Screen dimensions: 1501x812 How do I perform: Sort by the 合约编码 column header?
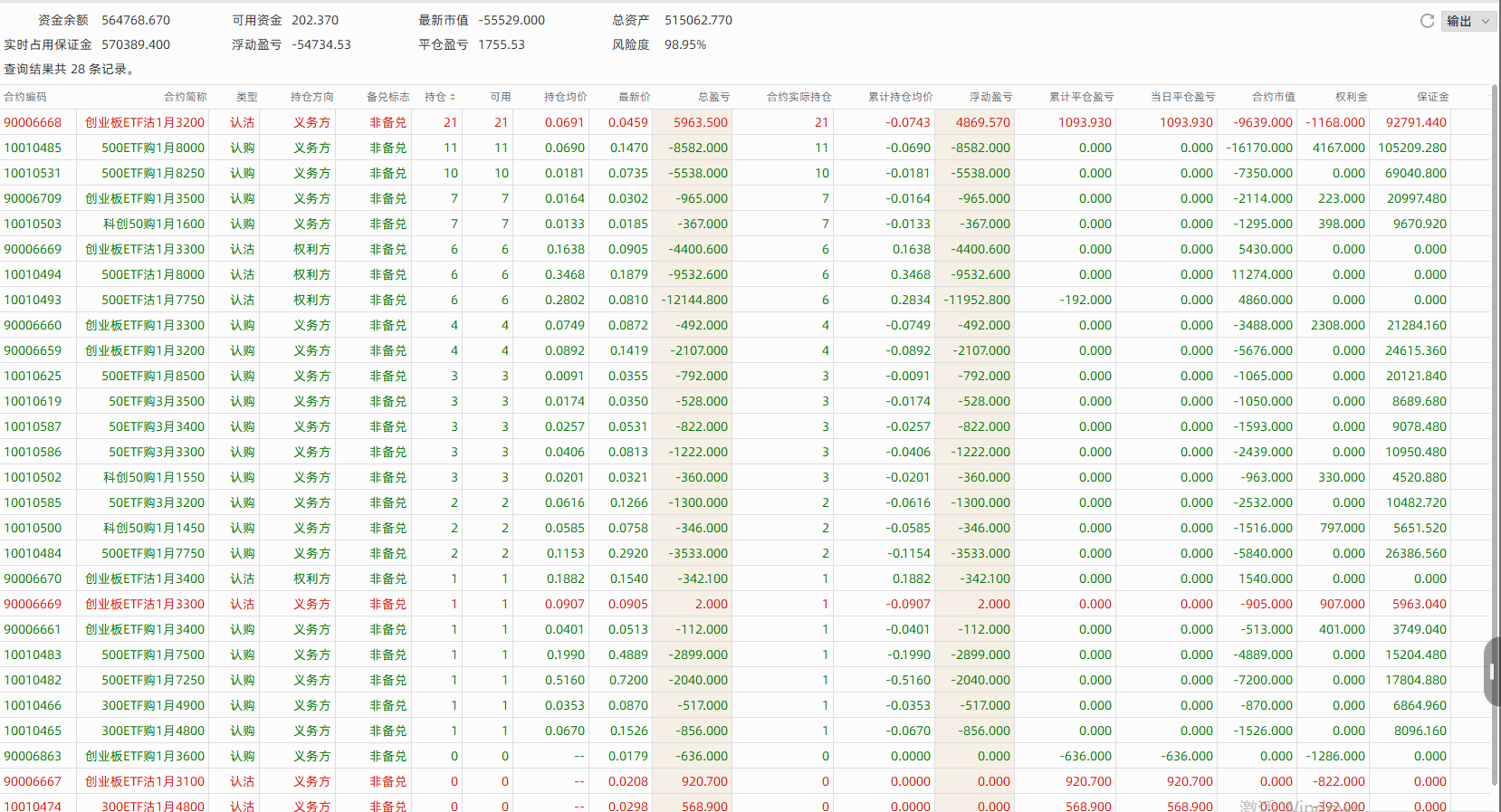[25, 97]
